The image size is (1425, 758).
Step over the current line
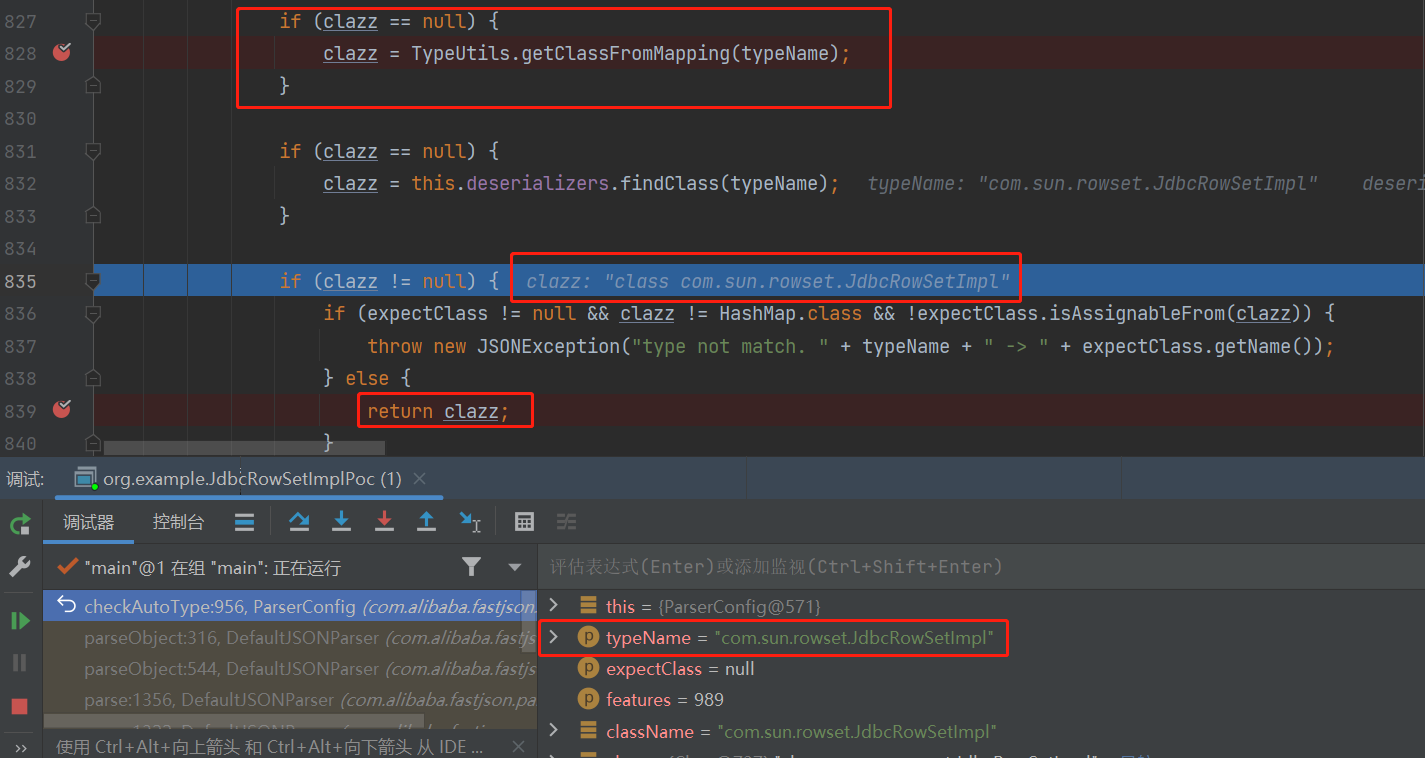[x=299, y=521]
